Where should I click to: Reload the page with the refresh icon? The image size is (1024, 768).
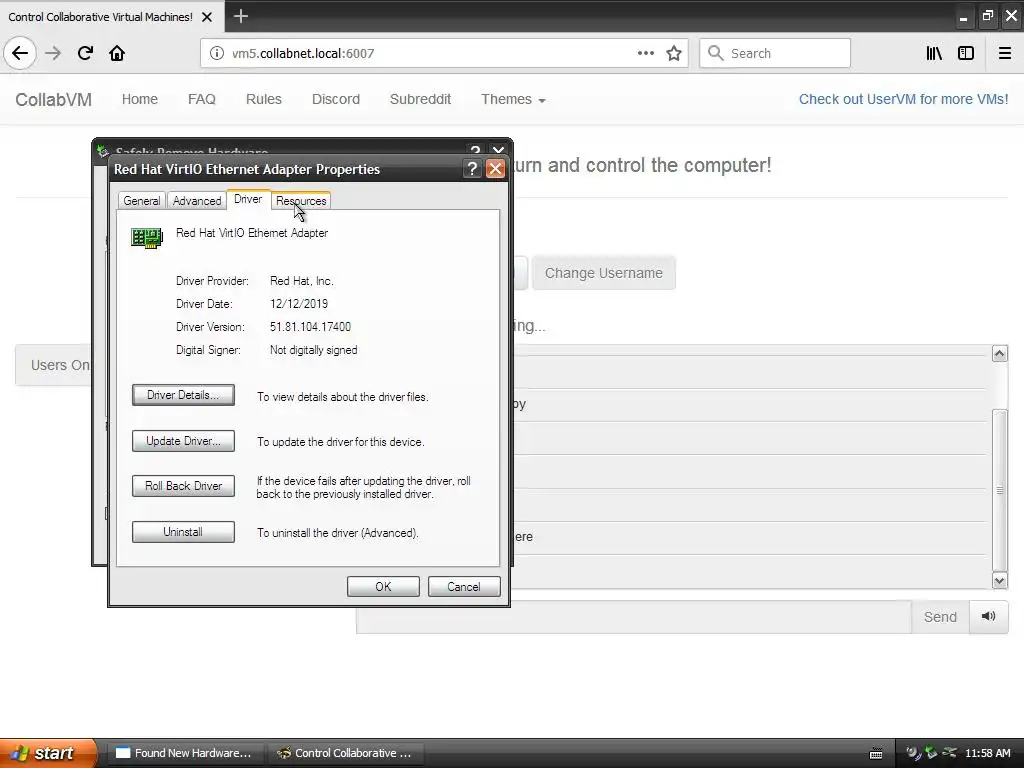(85, 53)
